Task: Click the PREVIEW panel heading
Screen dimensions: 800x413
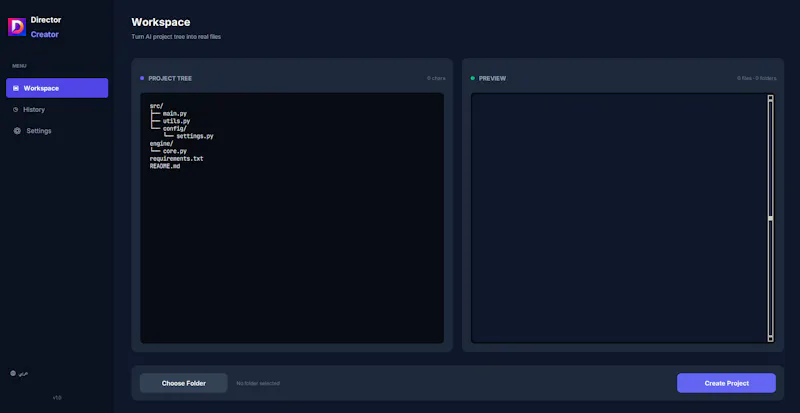Action: pos(492,79)
